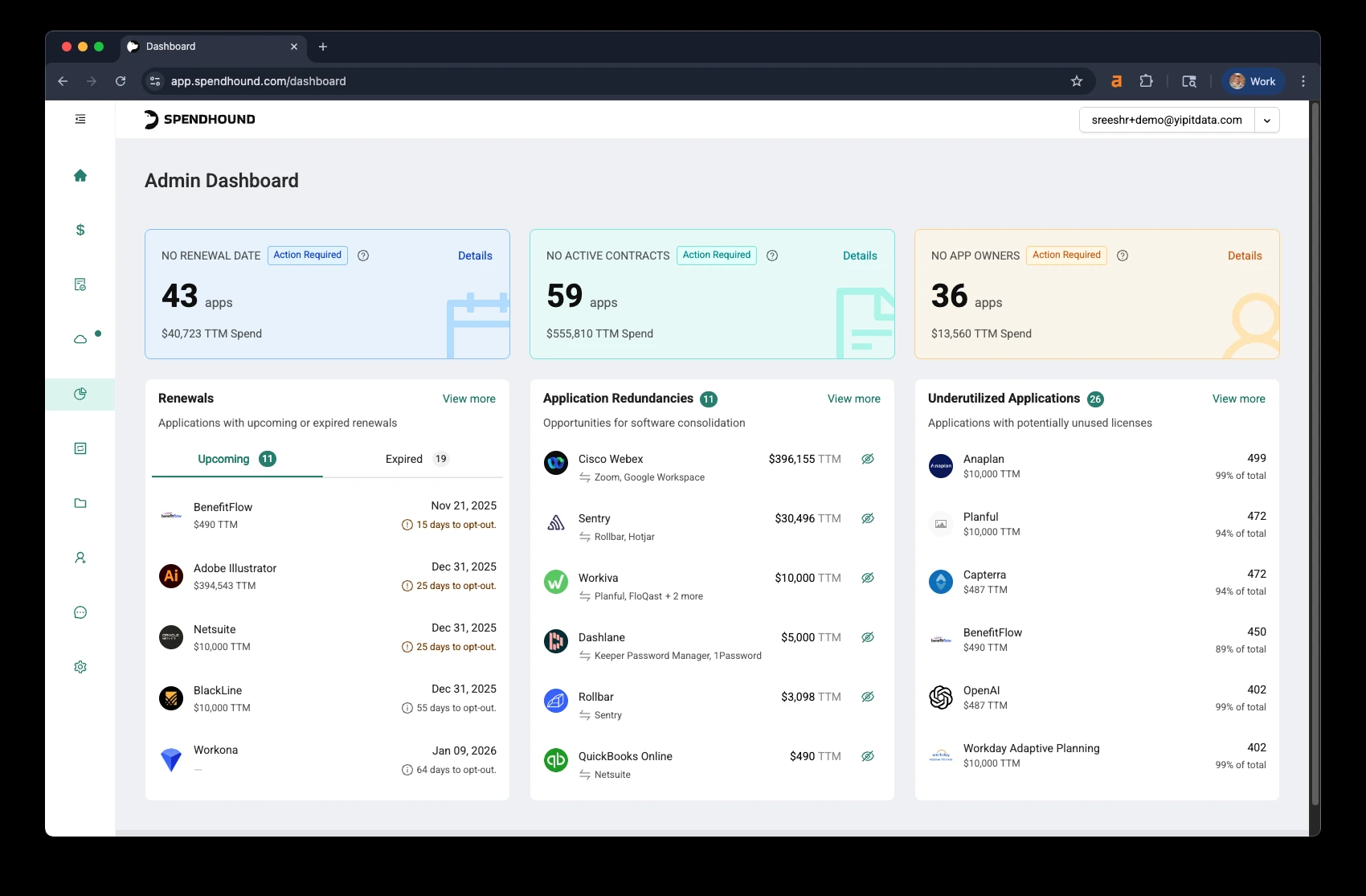Open the BenefitFlow renewal row
Screen dimensions: 1366x896
coord(328,515)
